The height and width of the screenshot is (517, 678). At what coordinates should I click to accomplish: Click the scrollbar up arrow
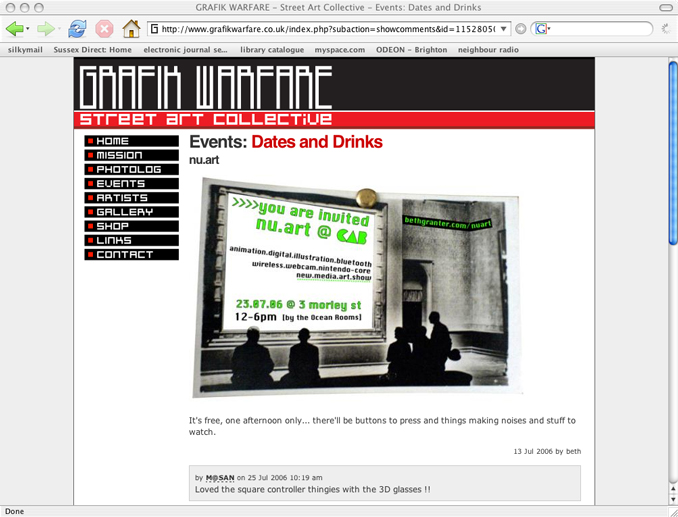tap(673, 488)
